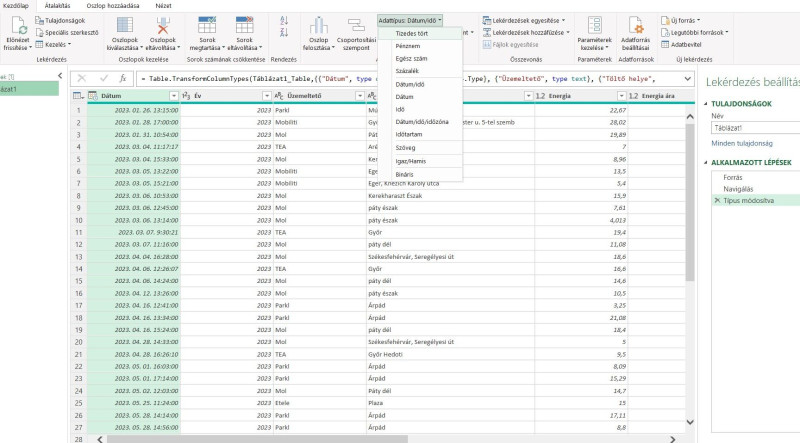Click the Név input field with Táblázat1
This screenshot has height=443, width=800.
(x=756, y=128)
